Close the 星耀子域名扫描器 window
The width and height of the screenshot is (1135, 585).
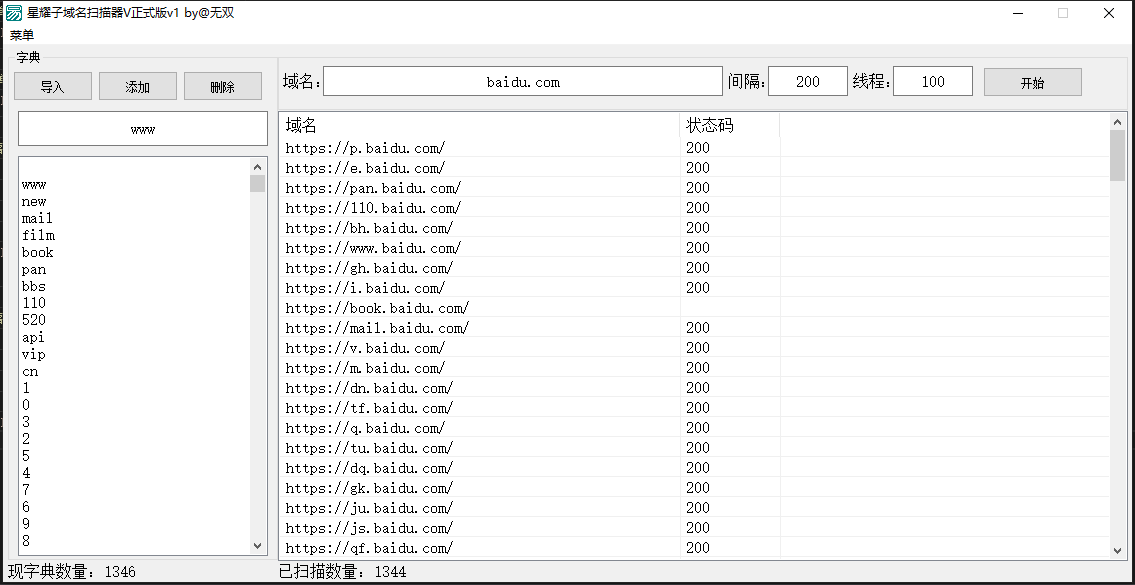[1109, 13]
